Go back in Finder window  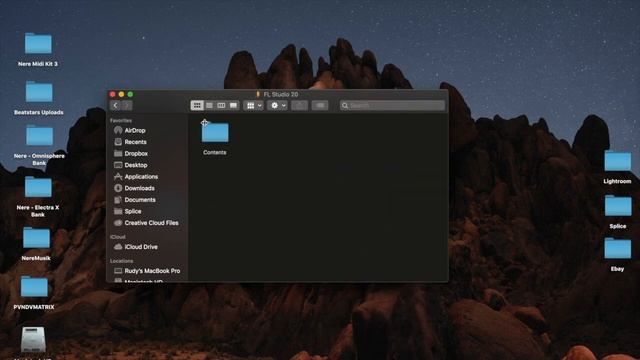(x=116, y=106)
